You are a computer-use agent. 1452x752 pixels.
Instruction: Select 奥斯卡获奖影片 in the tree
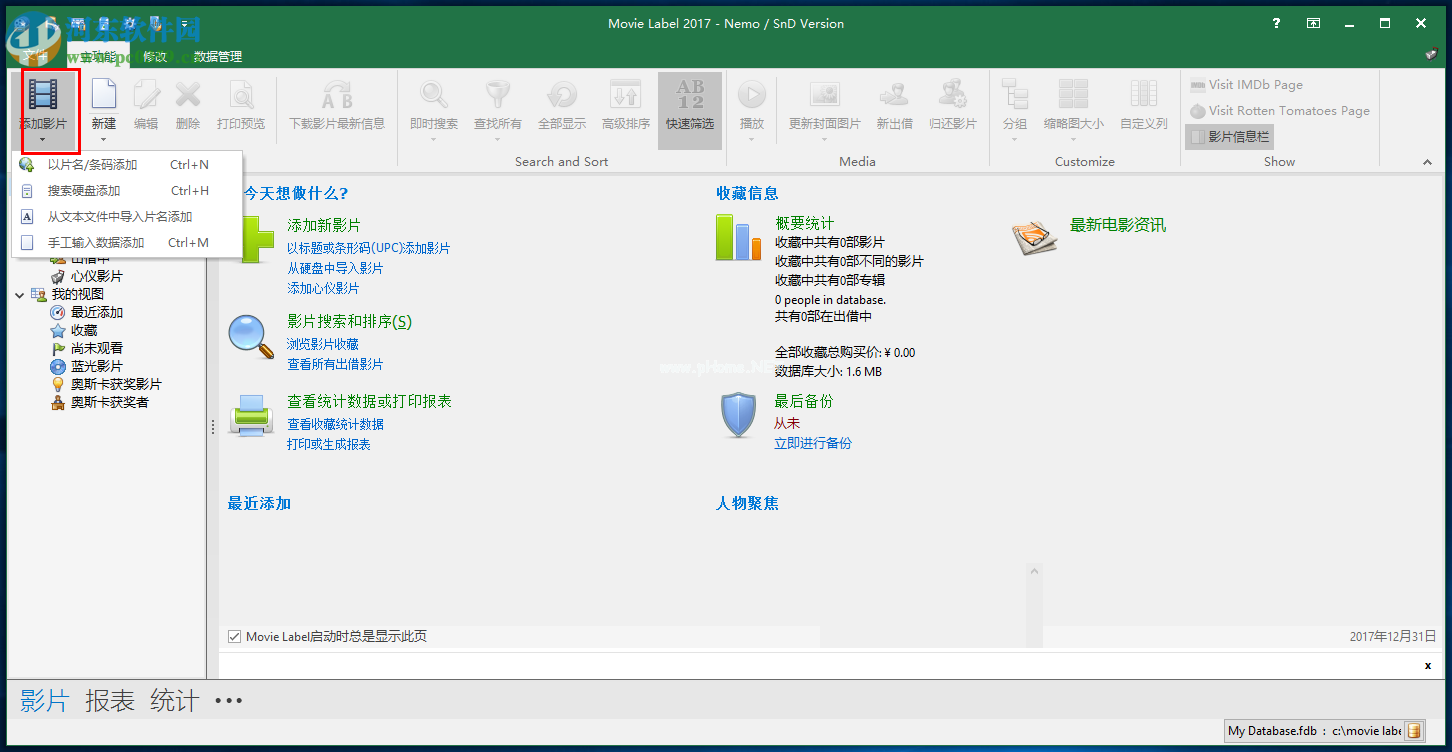coord(116,385)
